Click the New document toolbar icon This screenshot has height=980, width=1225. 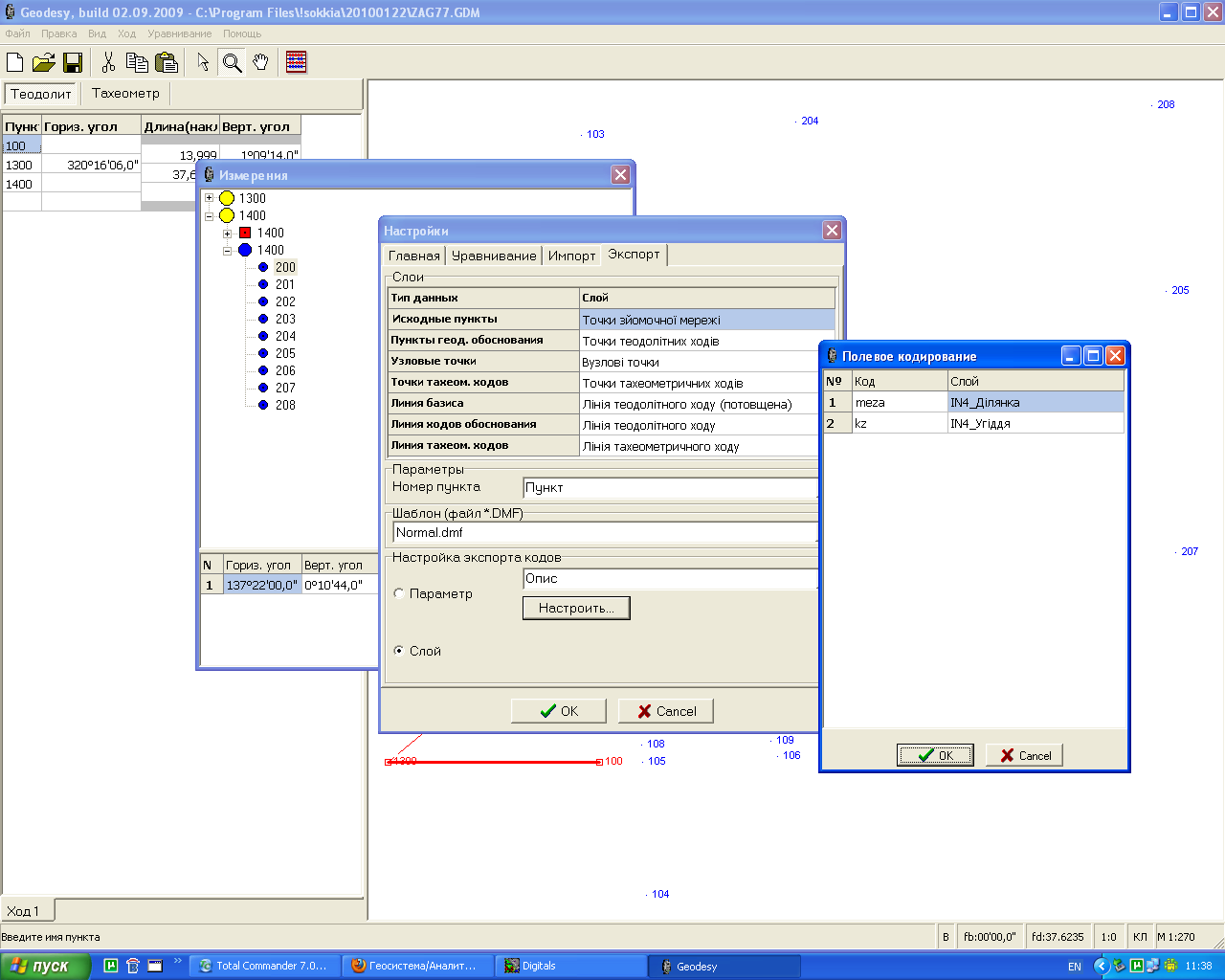tap(14, 62)
